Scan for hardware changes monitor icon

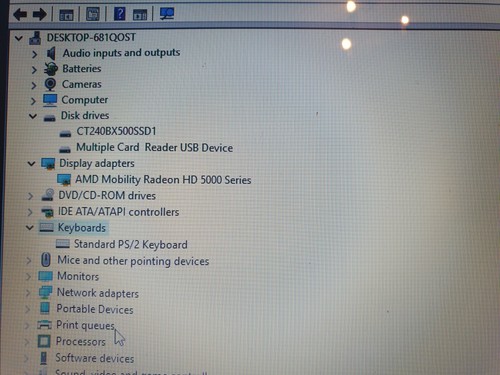(167, 14)
